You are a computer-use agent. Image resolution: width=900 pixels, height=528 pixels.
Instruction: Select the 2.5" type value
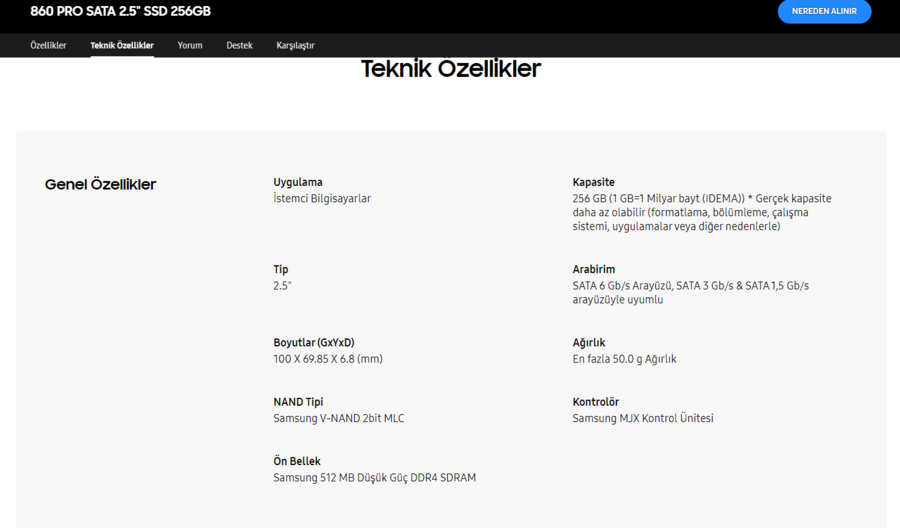pos(282,286)
